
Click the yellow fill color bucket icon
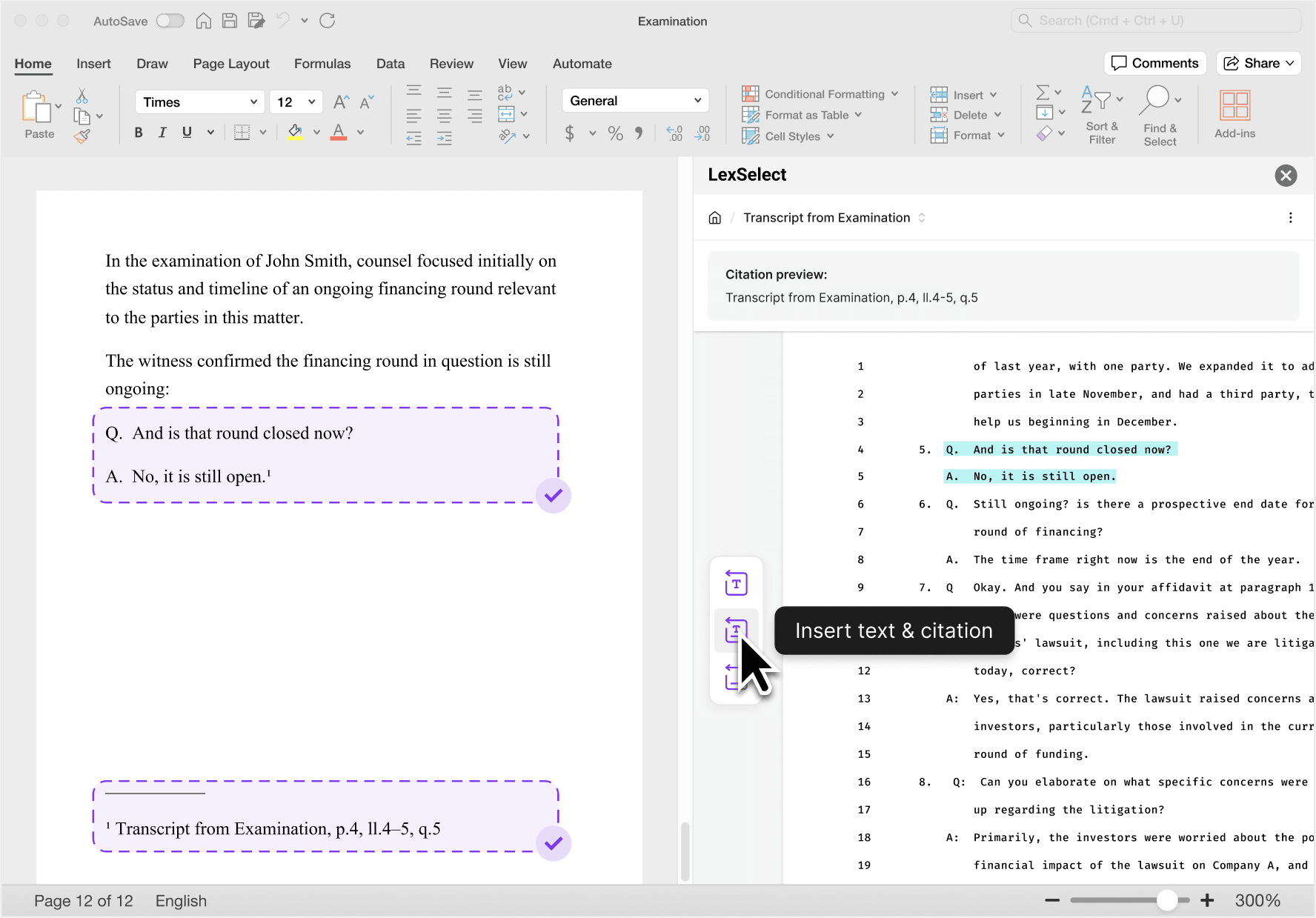pyautogui.click(x=295, y=133)
